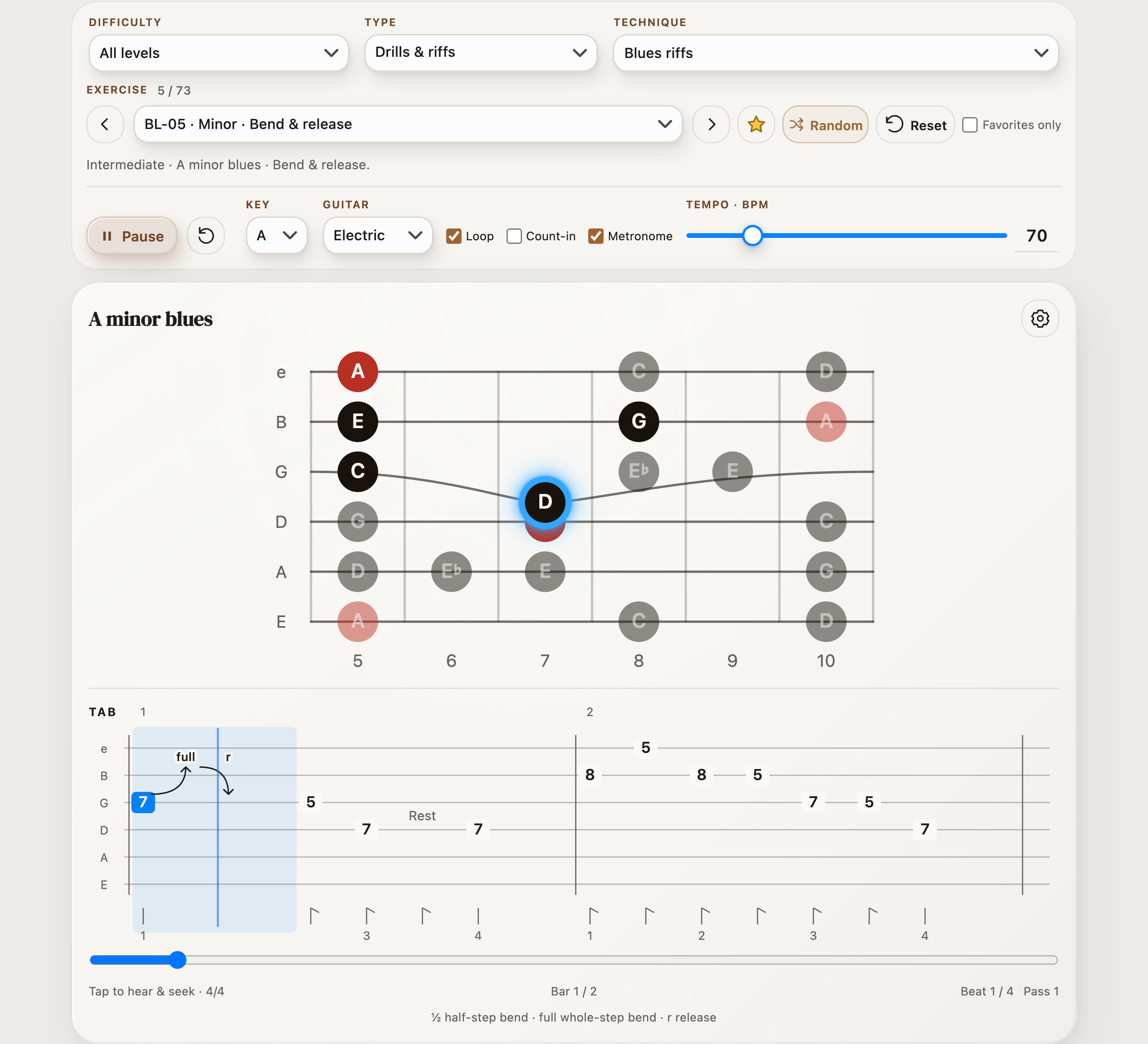Viewport: 1148px width, 1044px height.
Task: Click the 'Tap to hear & seek · 4/4' text
Action: tap(157, 991)
